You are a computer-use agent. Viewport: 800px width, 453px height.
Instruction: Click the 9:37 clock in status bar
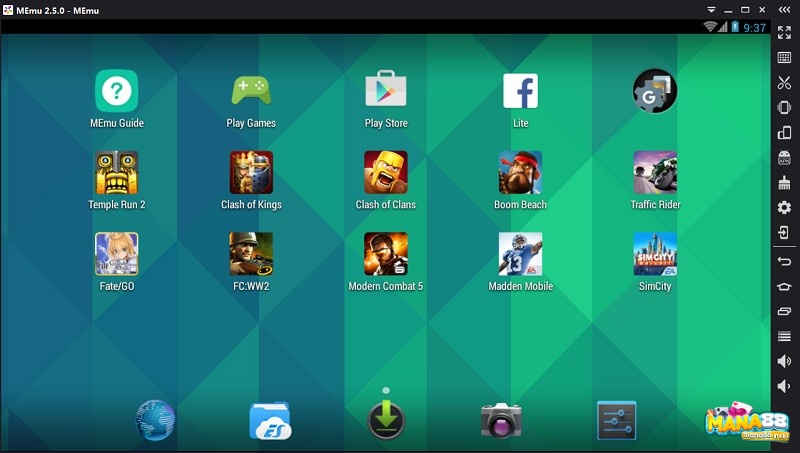[755, 28]
